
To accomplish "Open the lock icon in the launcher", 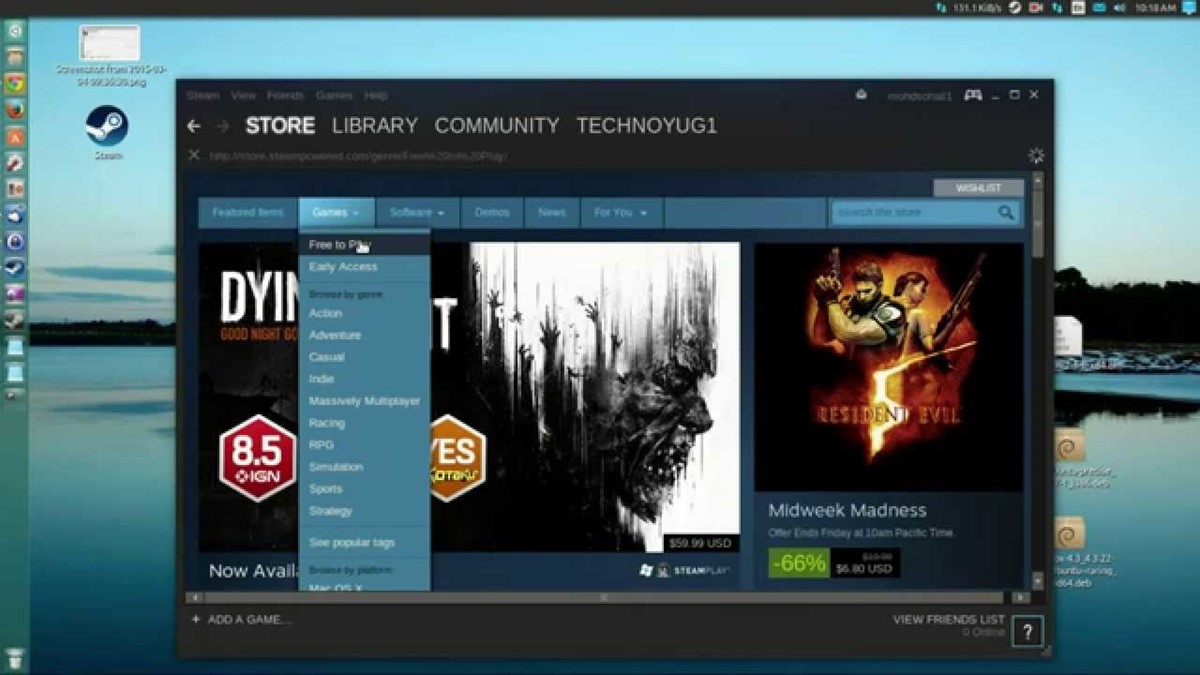I will 14,241.
